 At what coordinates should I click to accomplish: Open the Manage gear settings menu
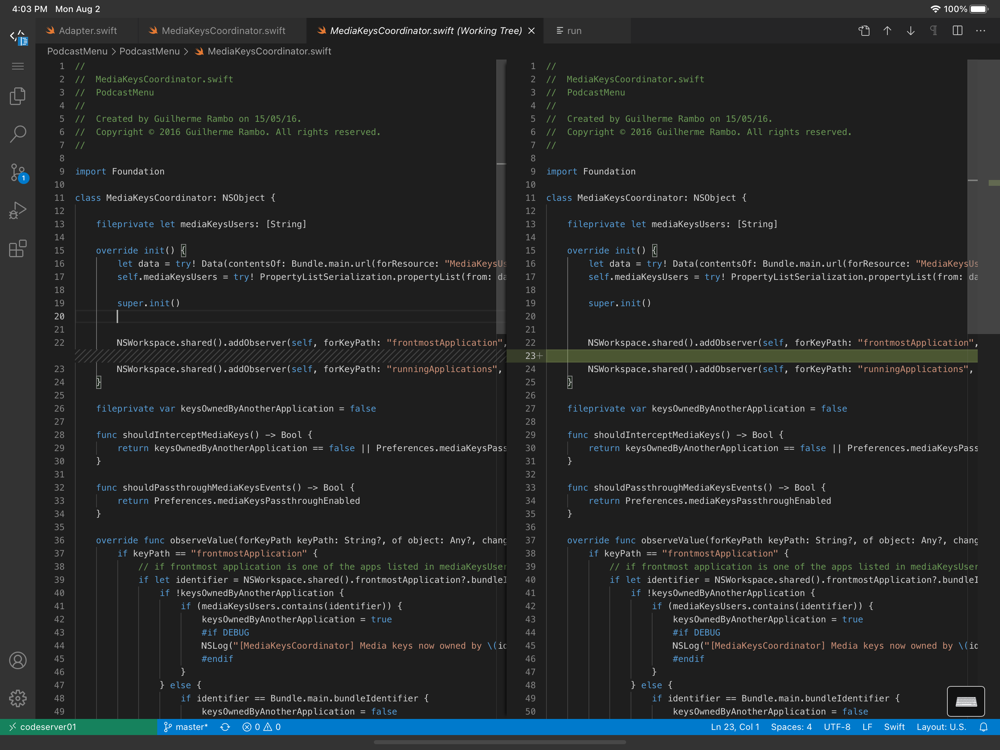[18, 698]
